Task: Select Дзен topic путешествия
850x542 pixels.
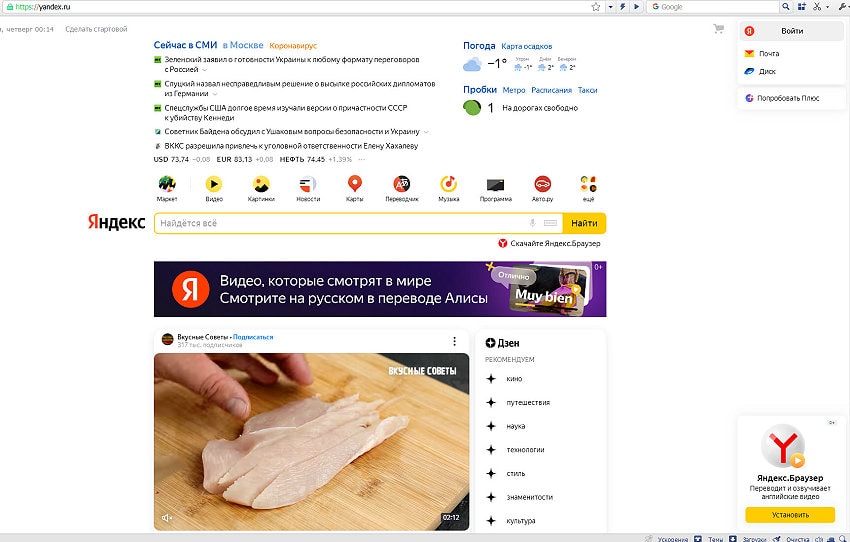Action: coord(528,403)
